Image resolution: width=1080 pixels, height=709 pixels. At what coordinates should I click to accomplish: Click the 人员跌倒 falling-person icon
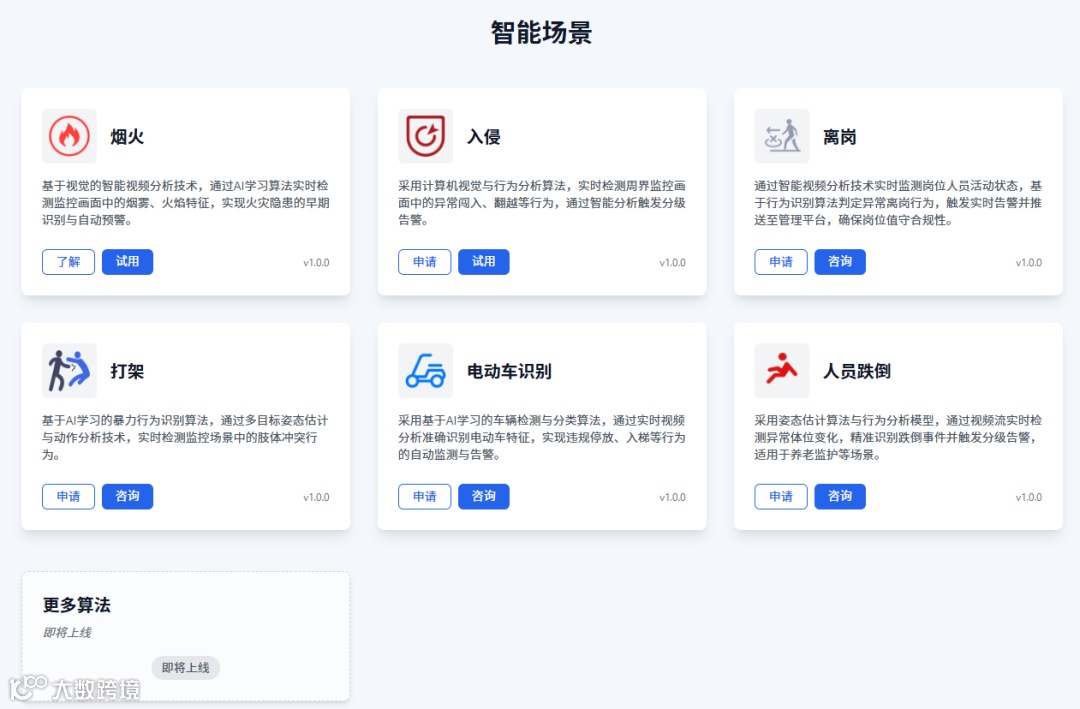coord(781,371)
